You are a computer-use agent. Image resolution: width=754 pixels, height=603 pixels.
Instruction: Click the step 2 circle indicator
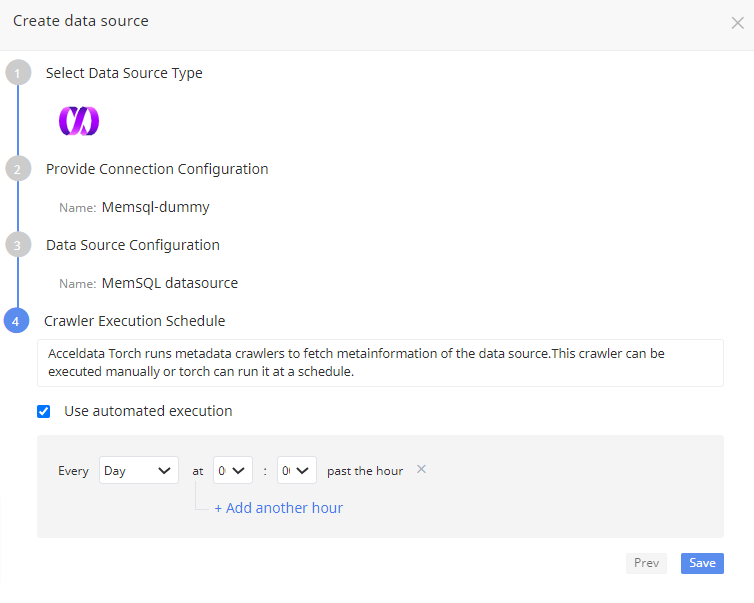click(17, 169)
